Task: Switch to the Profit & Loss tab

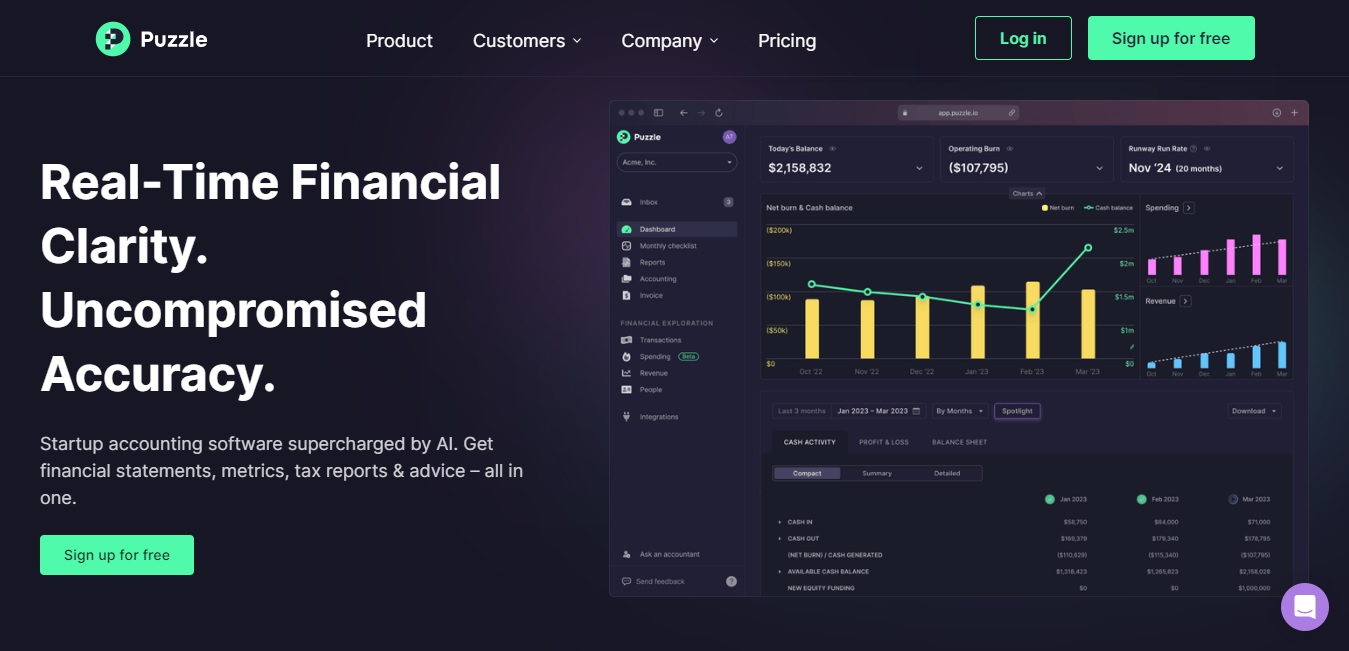Action: click(884, 442)
